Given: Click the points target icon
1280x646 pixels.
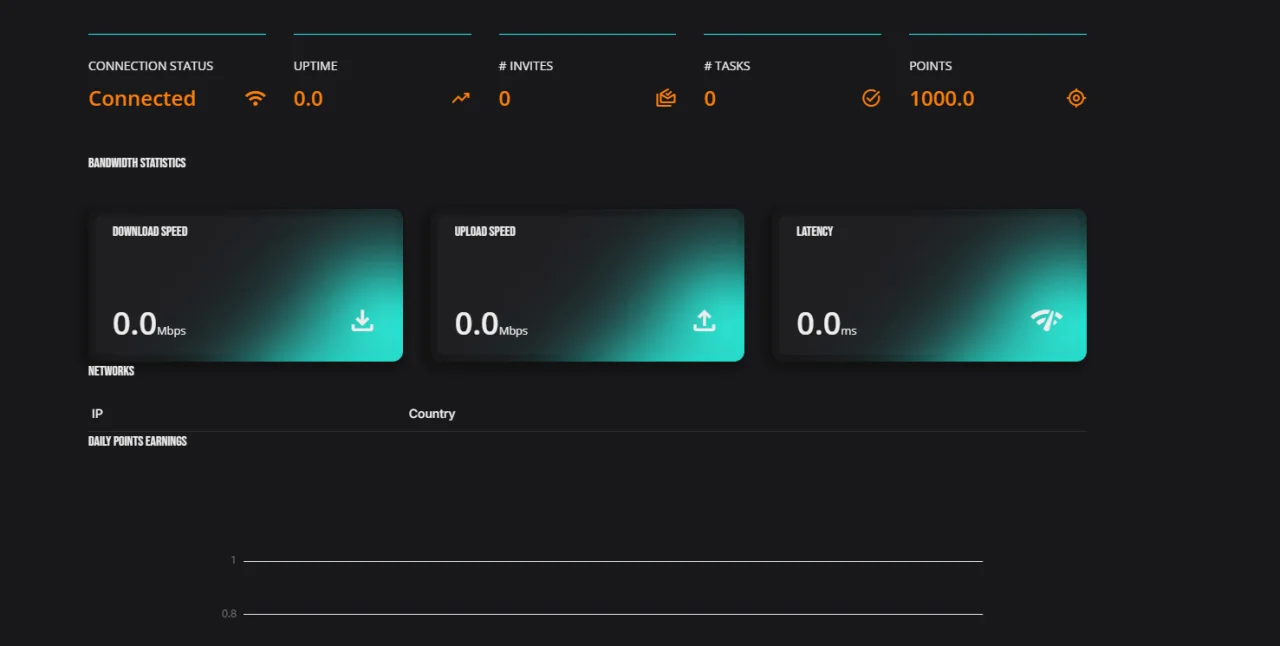Looking at the screenshot, I should tap(1076, 98).
